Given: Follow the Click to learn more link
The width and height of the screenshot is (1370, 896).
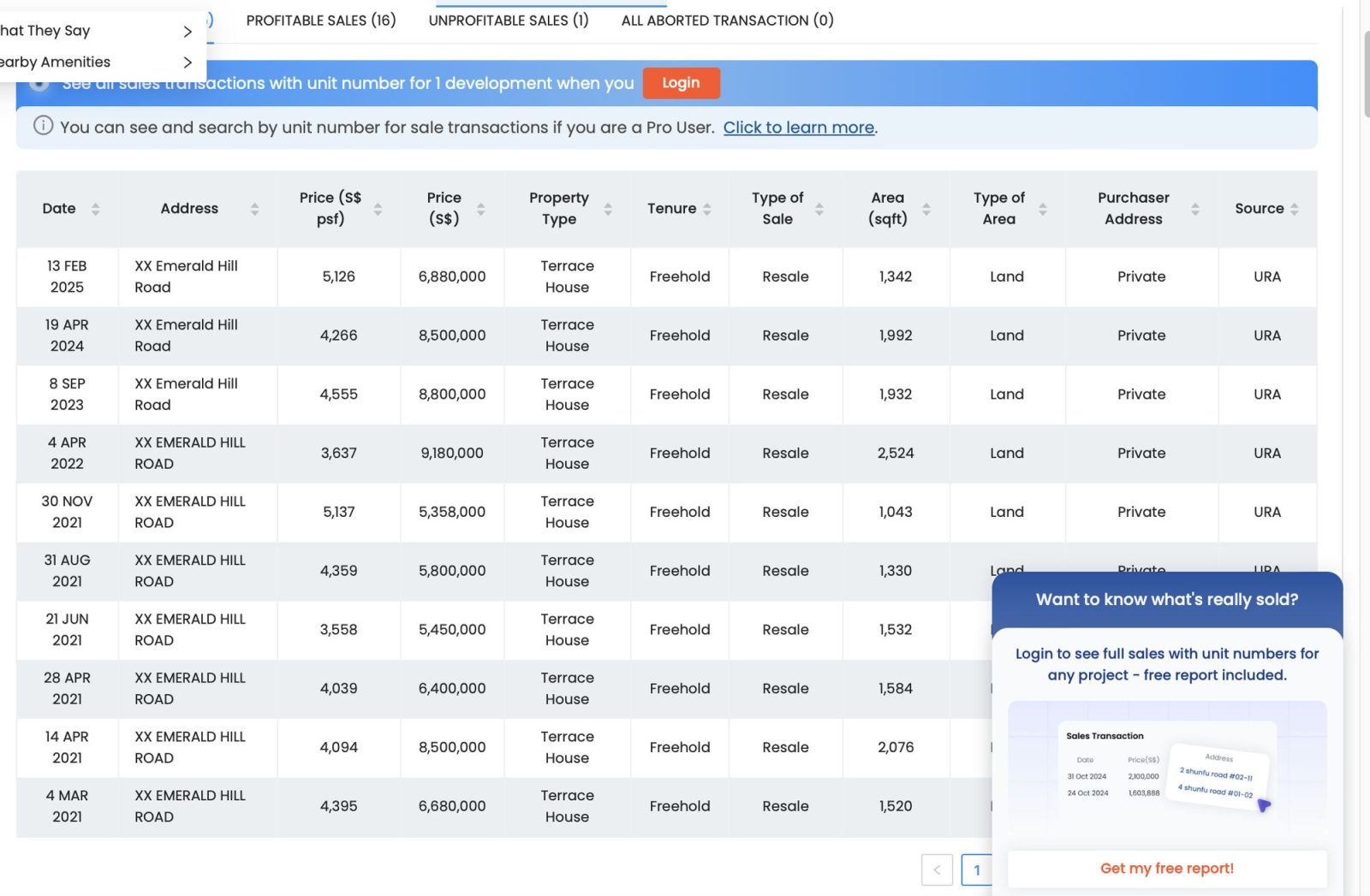Looking at the screenshot, I should (x=798, y=128).
